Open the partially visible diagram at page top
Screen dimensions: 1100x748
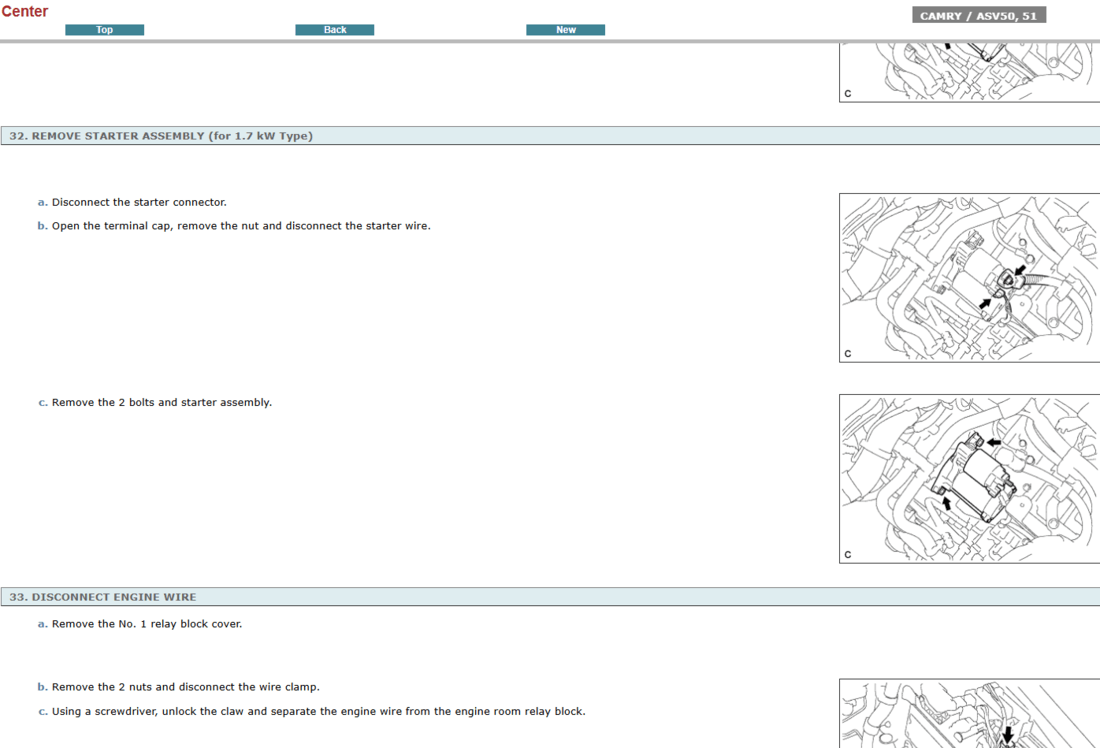969,71
